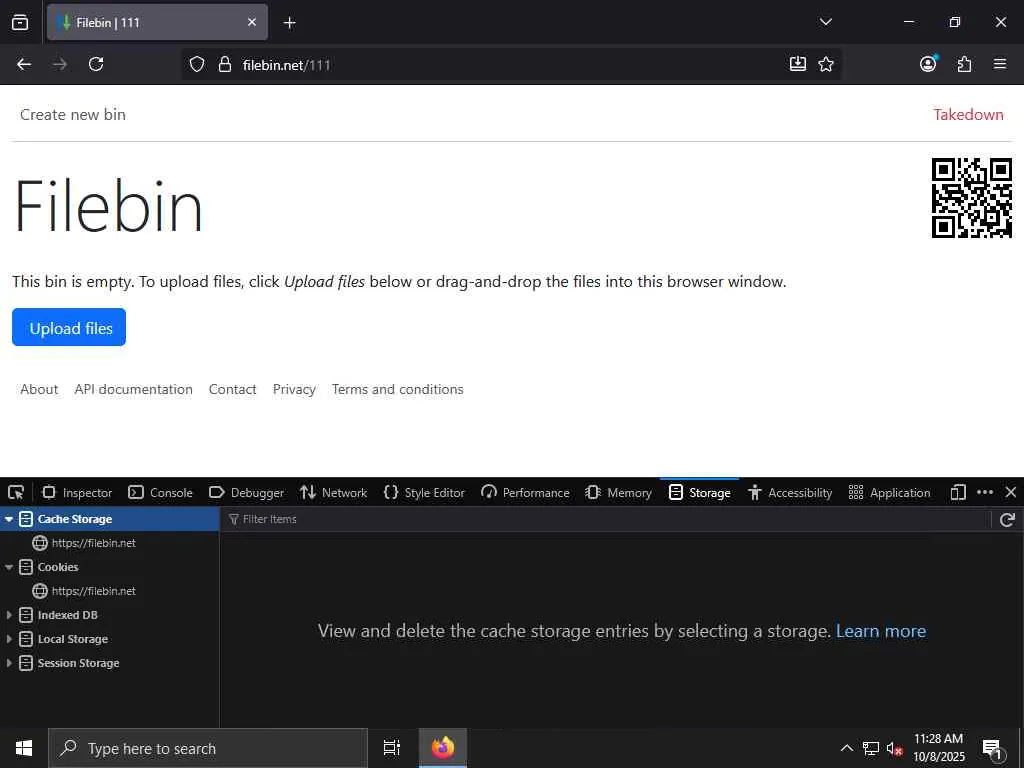Screen dimensions: 1024x768
Task: Switch to the Style Editor tab
Action: coord(424,492)
